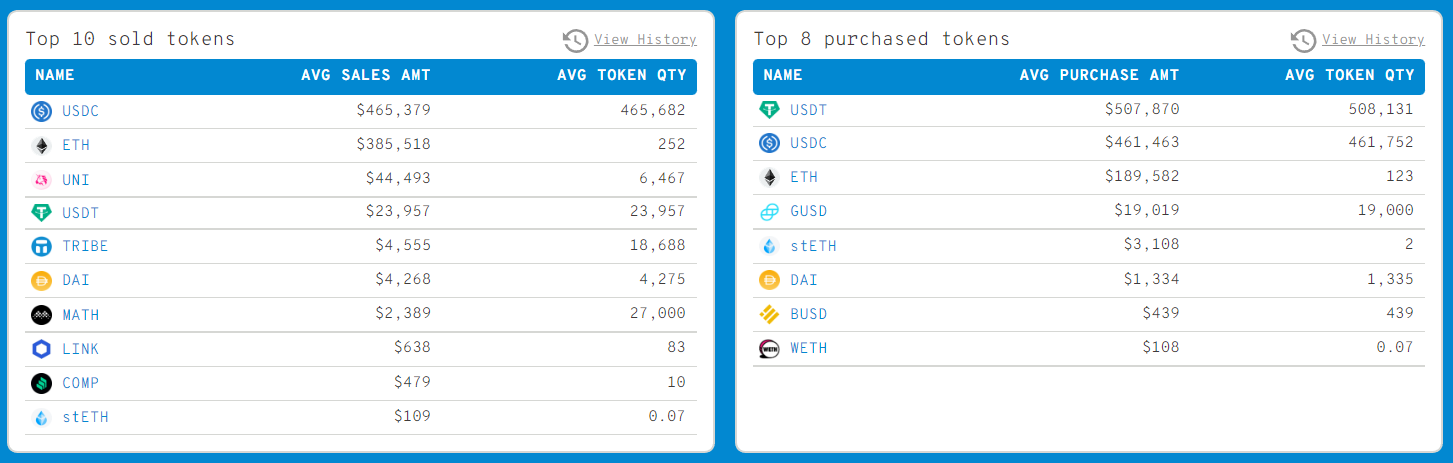Open DAI link in sold tokens
This screenshot has width=1453, height=463.
tap(76, 281)
